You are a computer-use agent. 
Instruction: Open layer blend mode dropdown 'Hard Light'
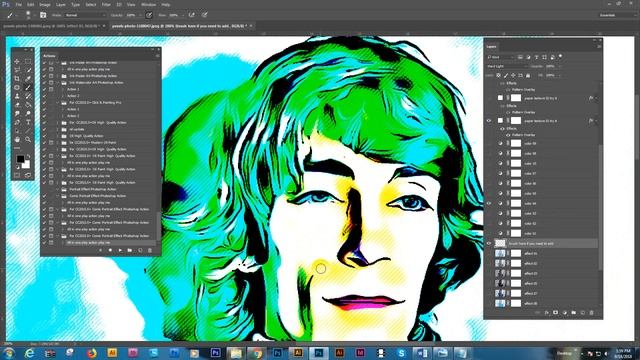[x=507, y=66]
